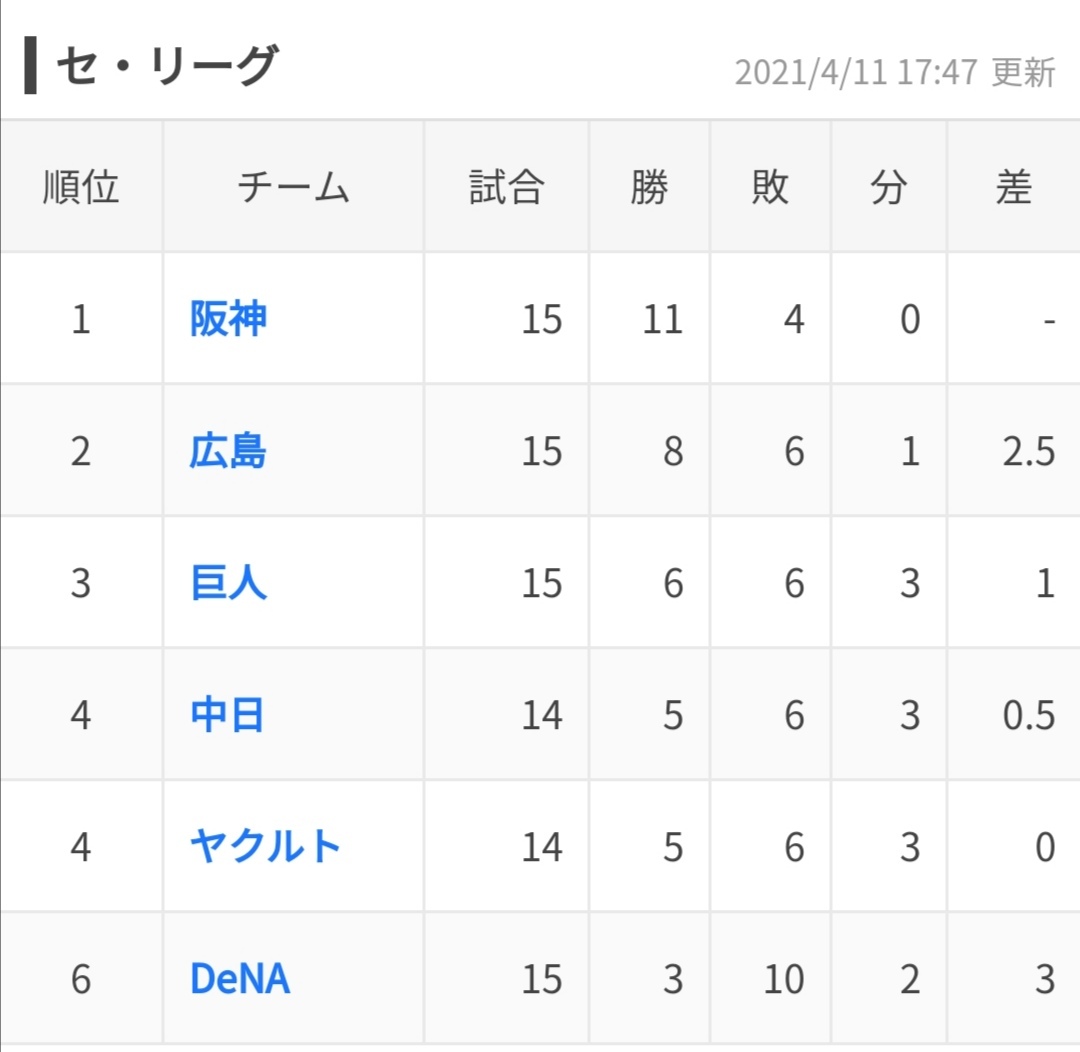Screen dimensions: 1080x1052
Task: Click the 勝 column header
Action: pyautogui.click(x=649, y=187)
